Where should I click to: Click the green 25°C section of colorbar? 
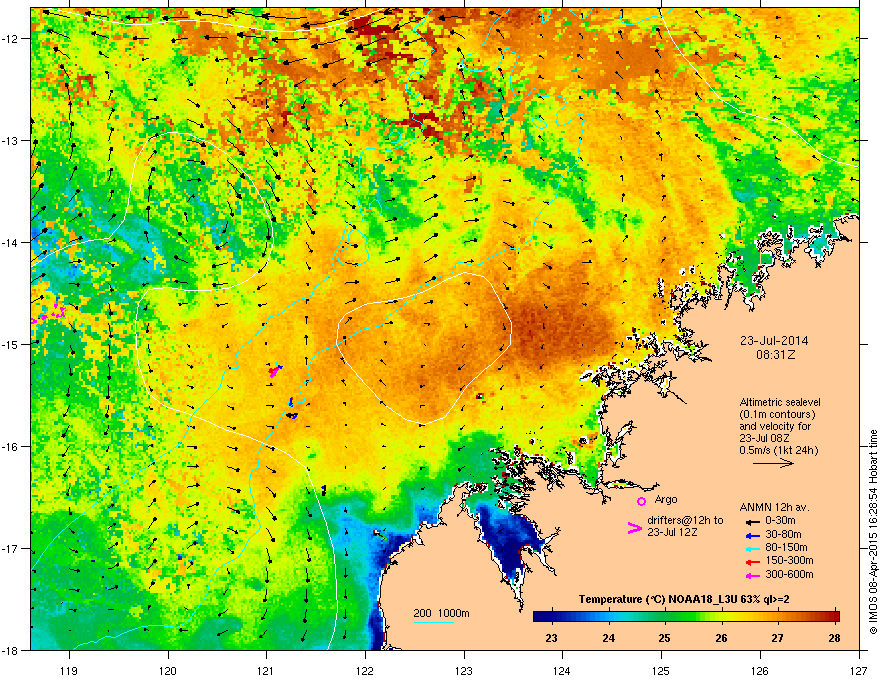[665, 616]
